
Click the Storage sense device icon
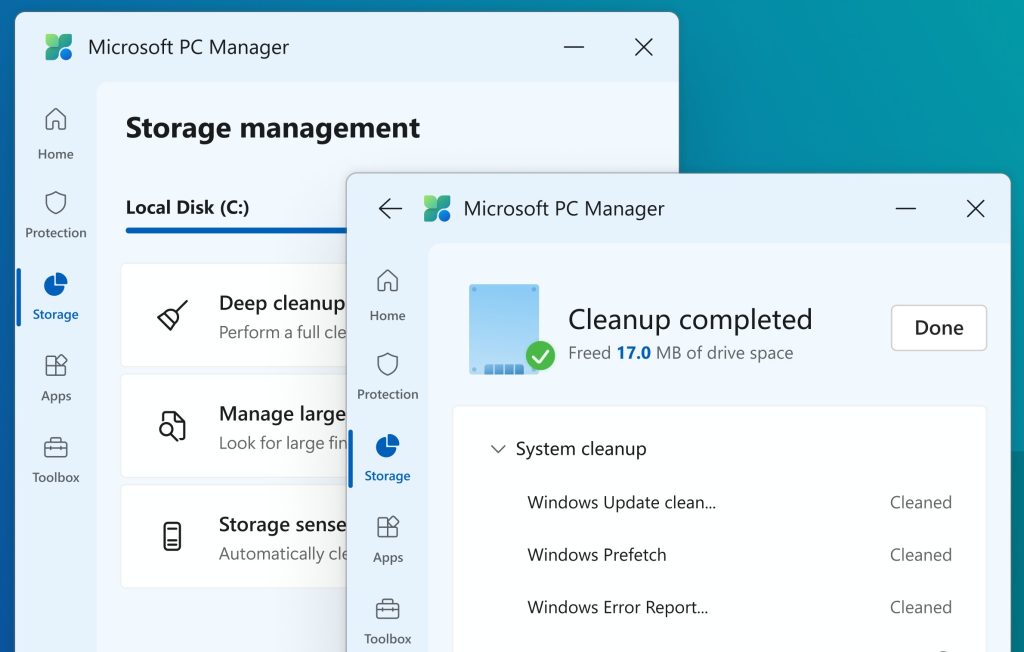point(172,536)
